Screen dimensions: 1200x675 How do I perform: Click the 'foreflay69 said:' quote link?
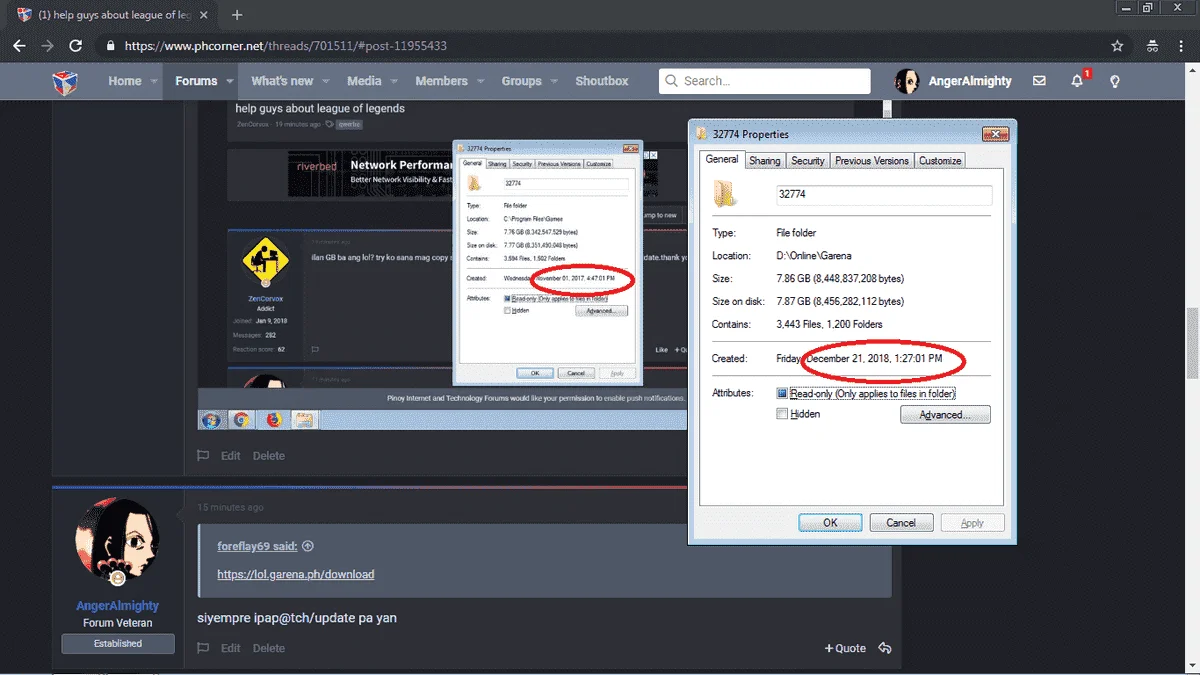click(257, 546)
